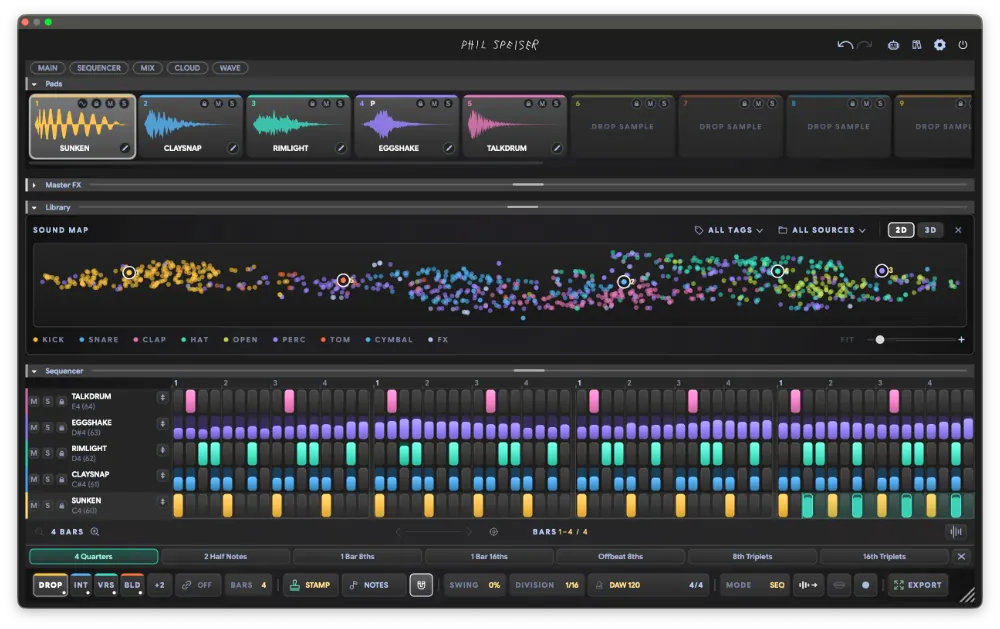Open the library books icon
Image resolution: width=1000 pixels, height=629 pixels.
click(916, 45)
